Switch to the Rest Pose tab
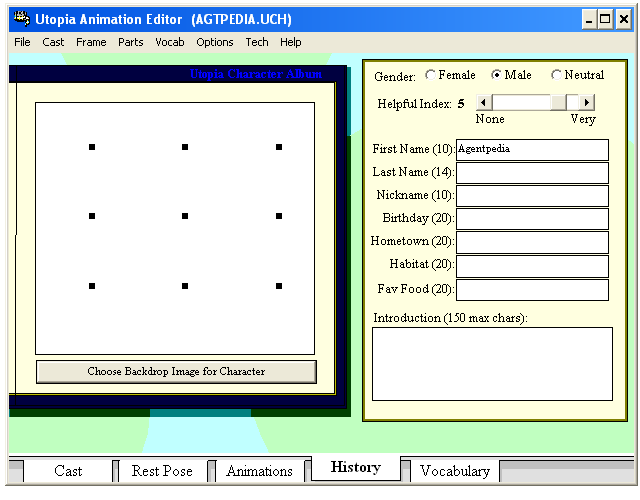This screenshot has width=640, height=500. [x=162, y=471]
